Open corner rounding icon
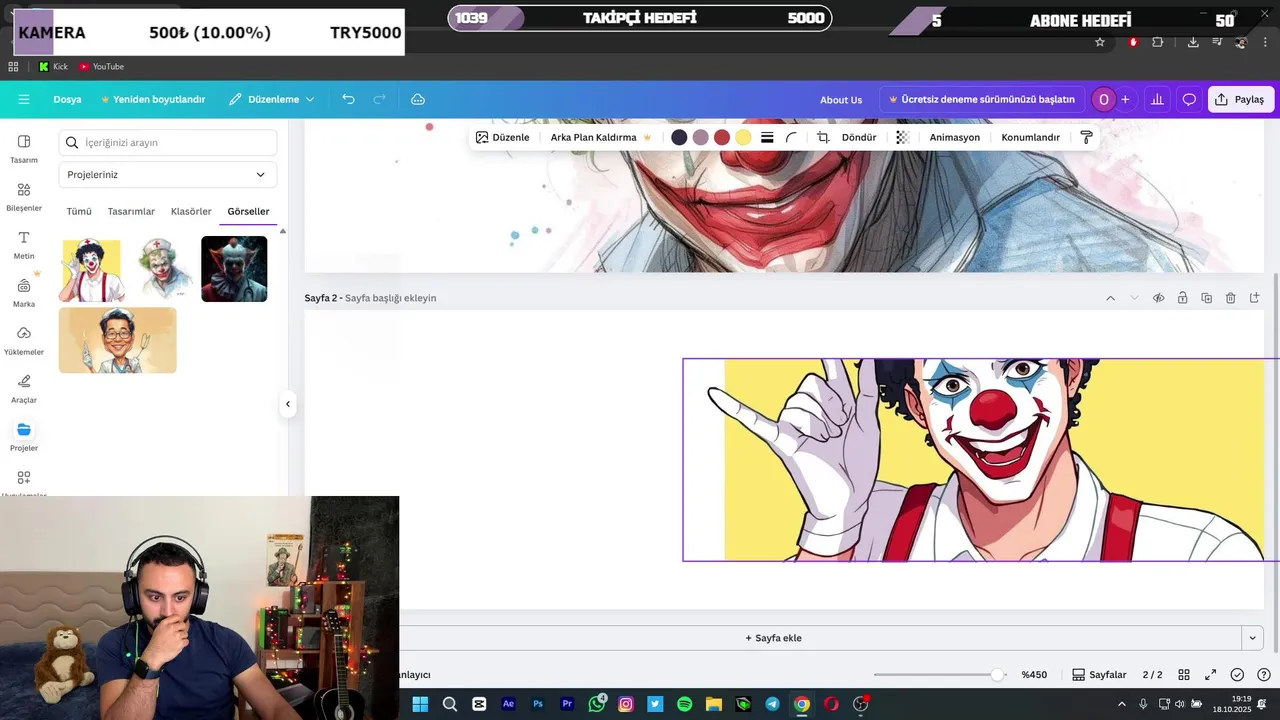 coord(791,137)
